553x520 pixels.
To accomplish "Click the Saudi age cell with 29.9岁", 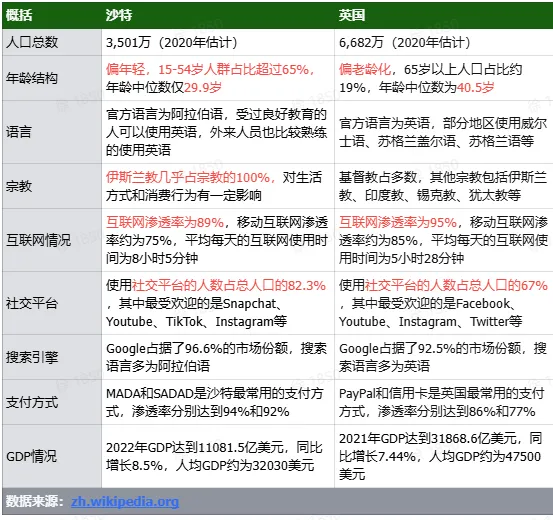I will (218, 78).
